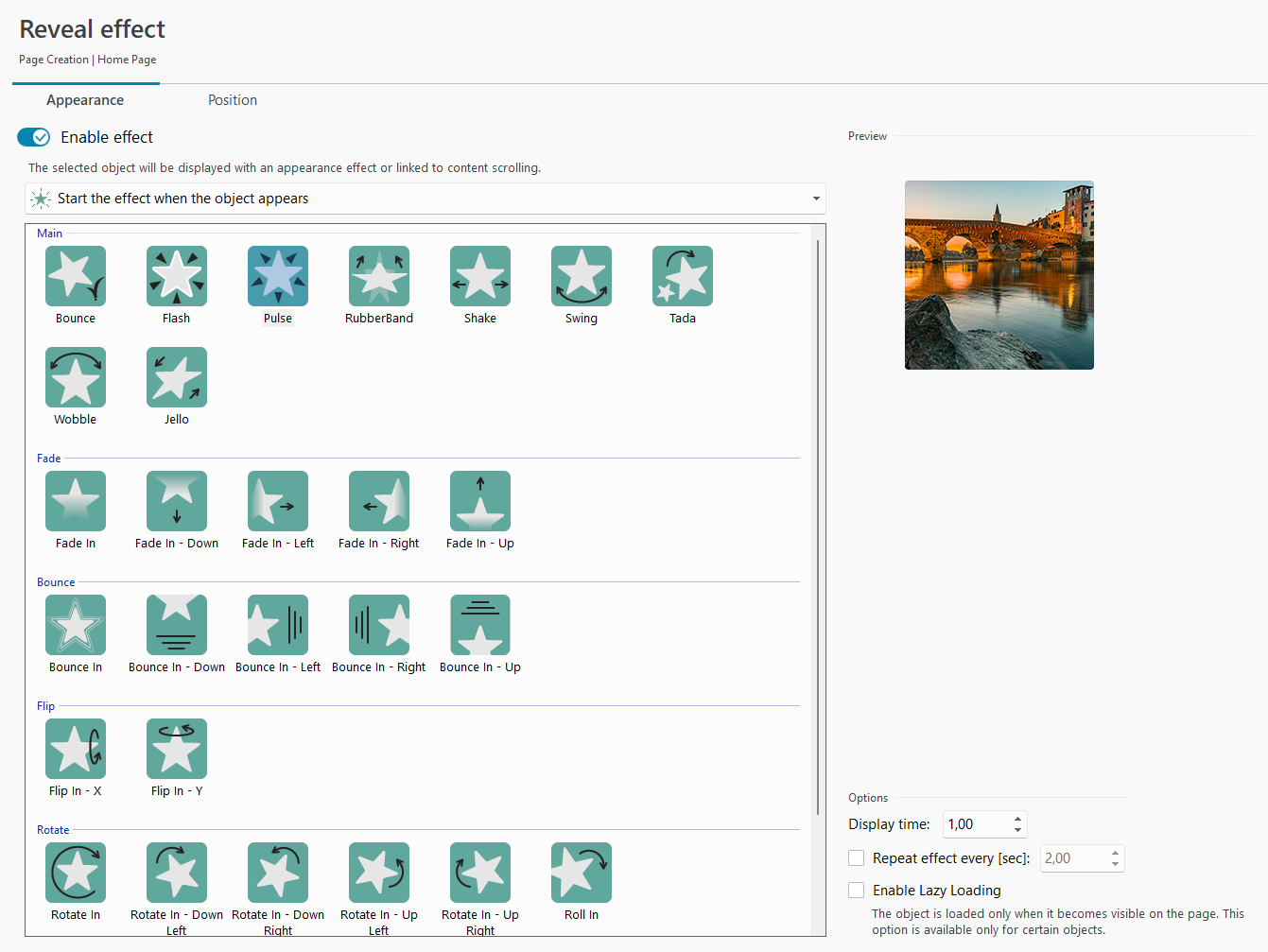Toggle the Enable effect switch
This screenshot has width=1268, height=952.
(x=34, y=137)
